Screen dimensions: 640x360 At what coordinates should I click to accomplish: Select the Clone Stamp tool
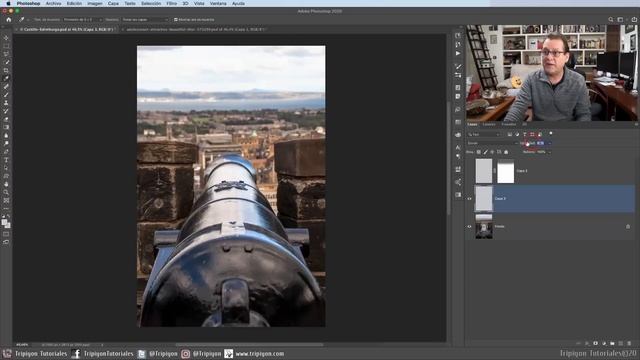coord(6,103)
